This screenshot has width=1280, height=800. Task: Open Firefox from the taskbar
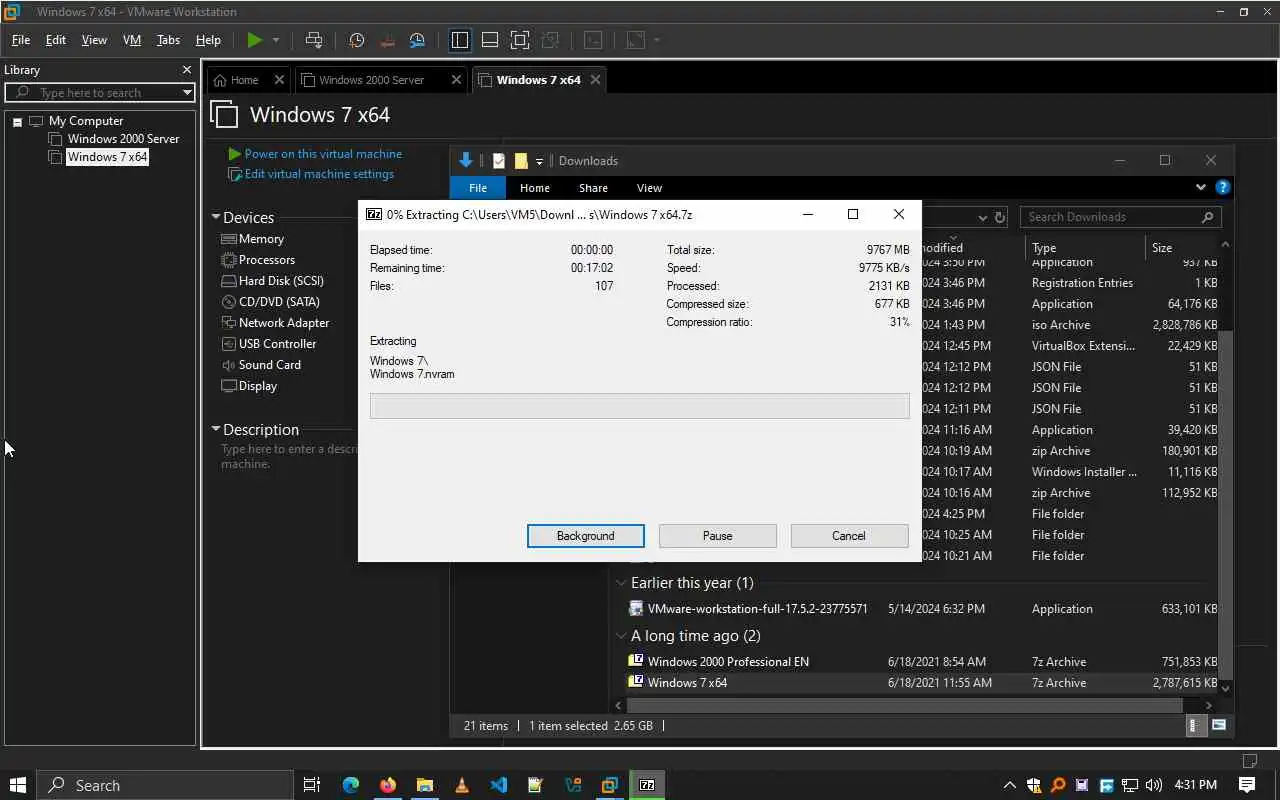(387, 785)
